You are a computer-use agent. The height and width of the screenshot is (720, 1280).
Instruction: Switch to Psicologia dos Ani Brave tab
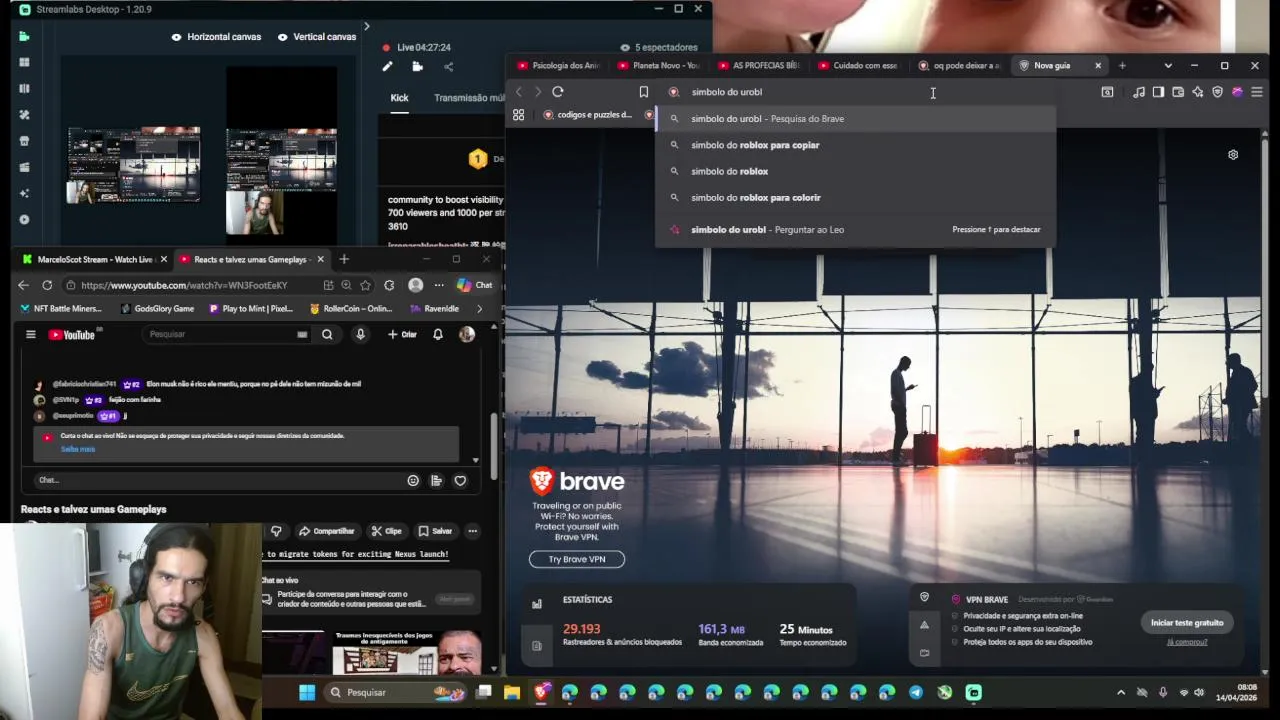pyautogui.click(x=558, y=66)
